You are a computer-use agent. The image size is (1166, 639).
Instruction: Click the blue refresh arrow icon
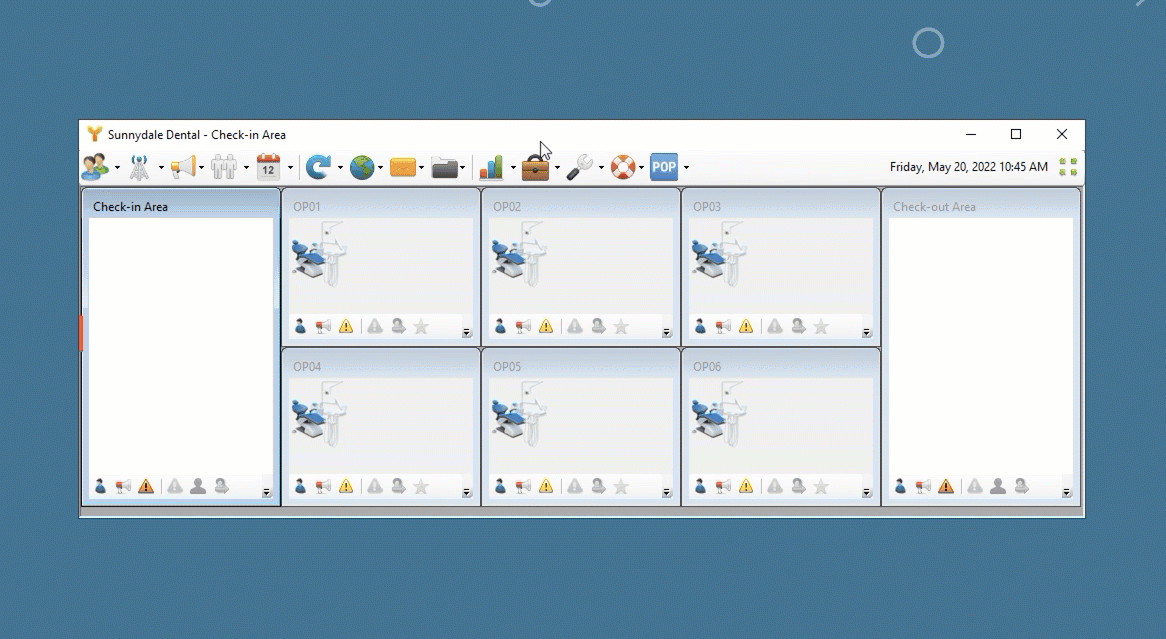click(318, 167)
